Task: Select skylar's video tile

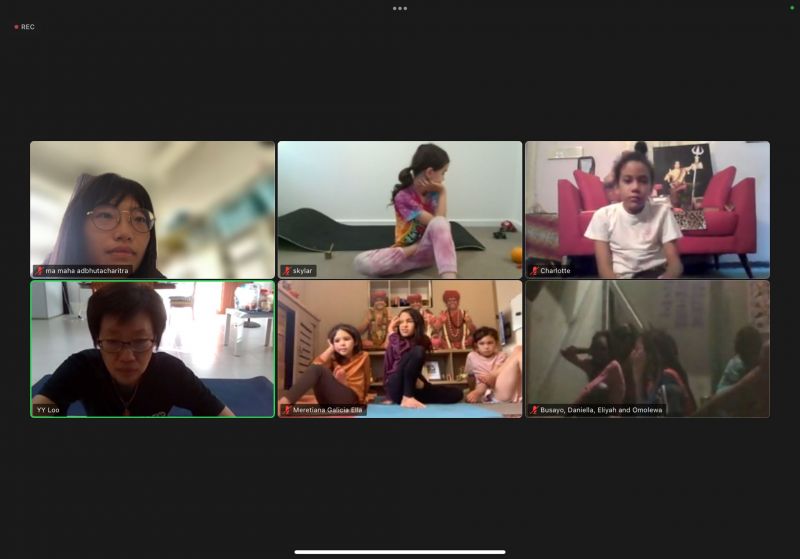Action: point(399,210)
